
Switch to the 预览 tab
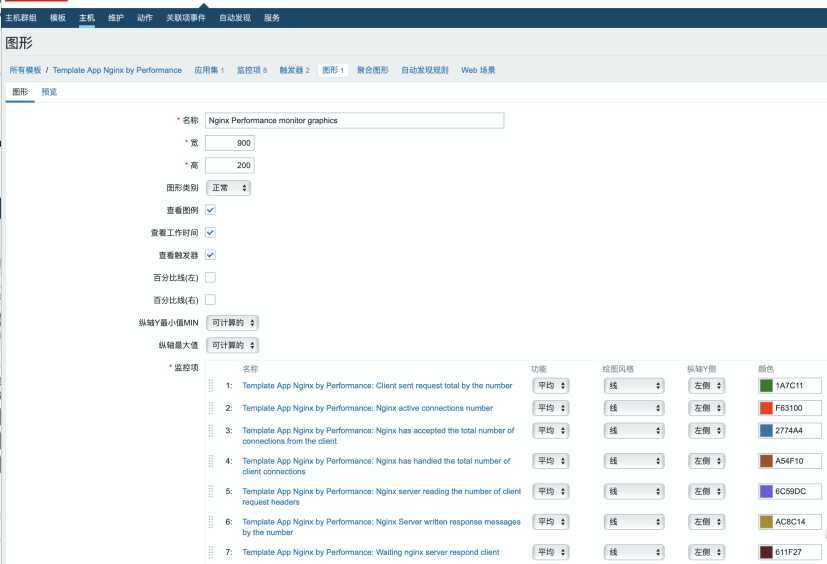(49, 92)
